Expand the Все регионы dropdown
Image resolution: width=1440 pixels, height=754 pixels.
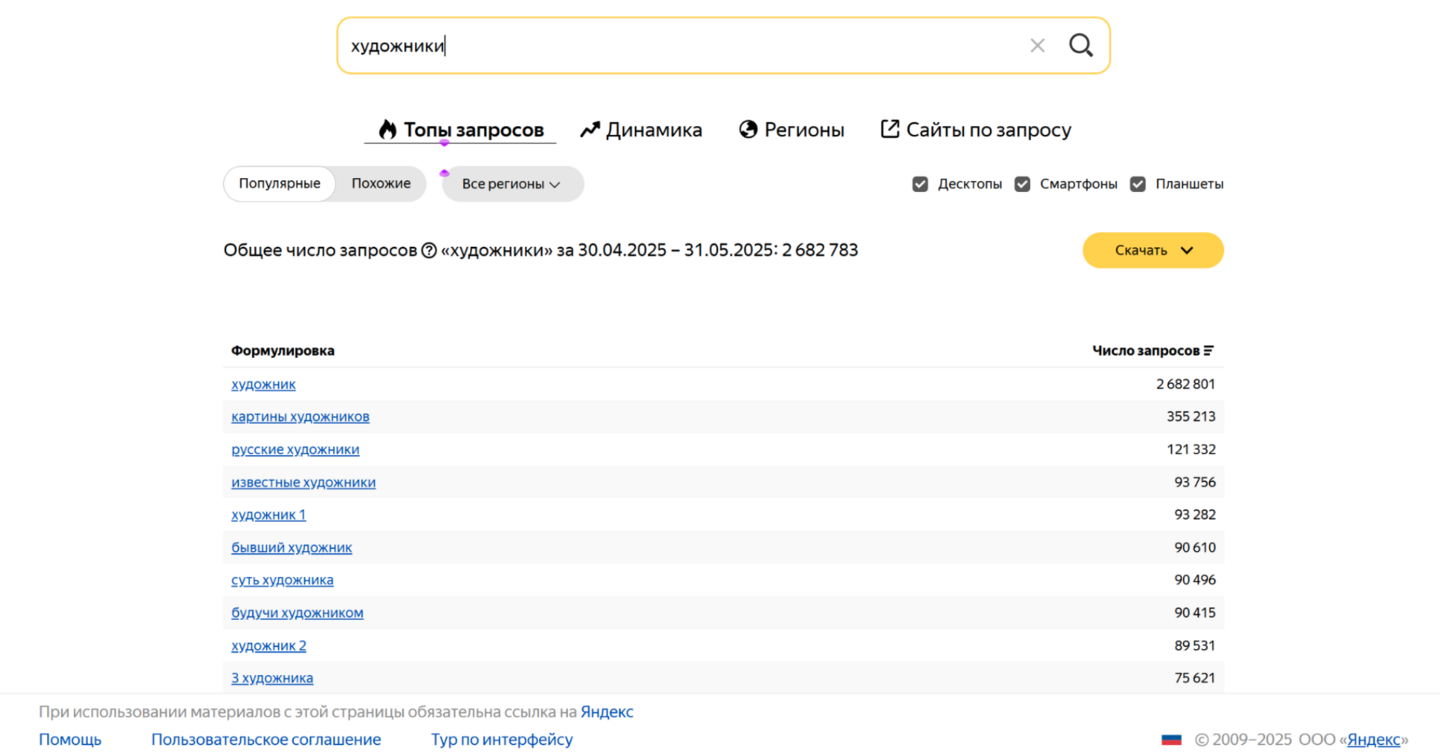pyautogui.click(x=512, y=184)
